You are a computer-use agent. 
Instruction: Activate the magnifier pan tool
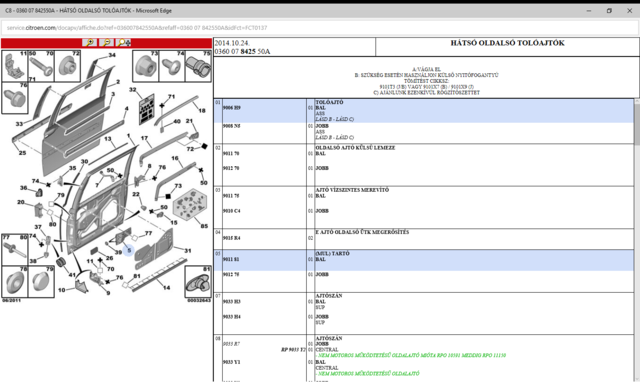(x=123, y=42)
